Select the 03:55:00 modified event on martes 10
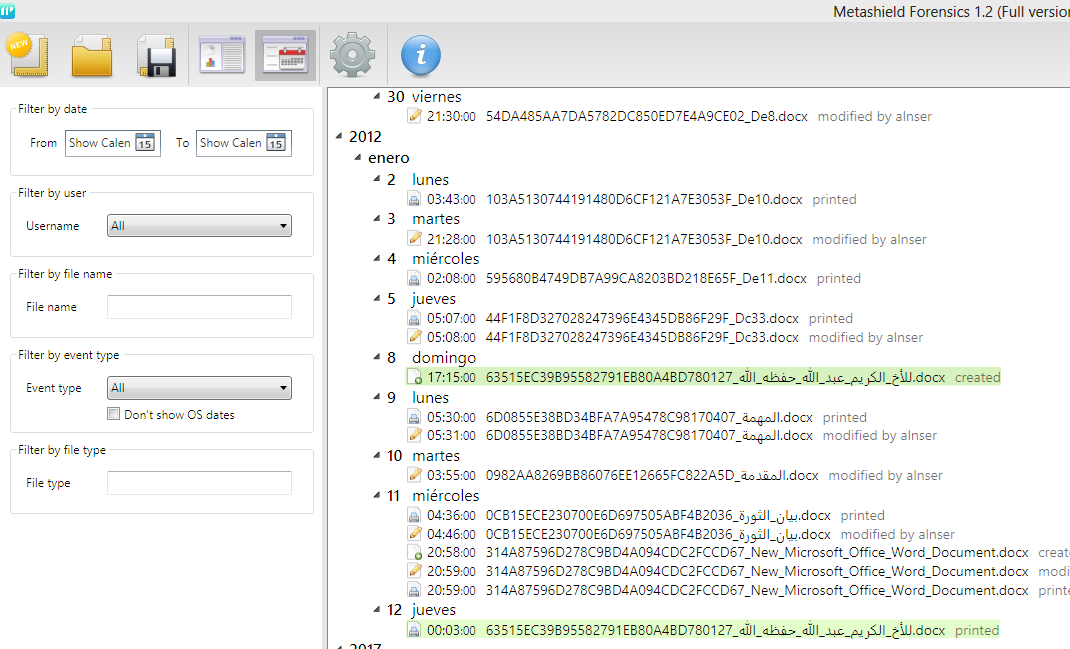The image size is (1070, 649). 650,475
